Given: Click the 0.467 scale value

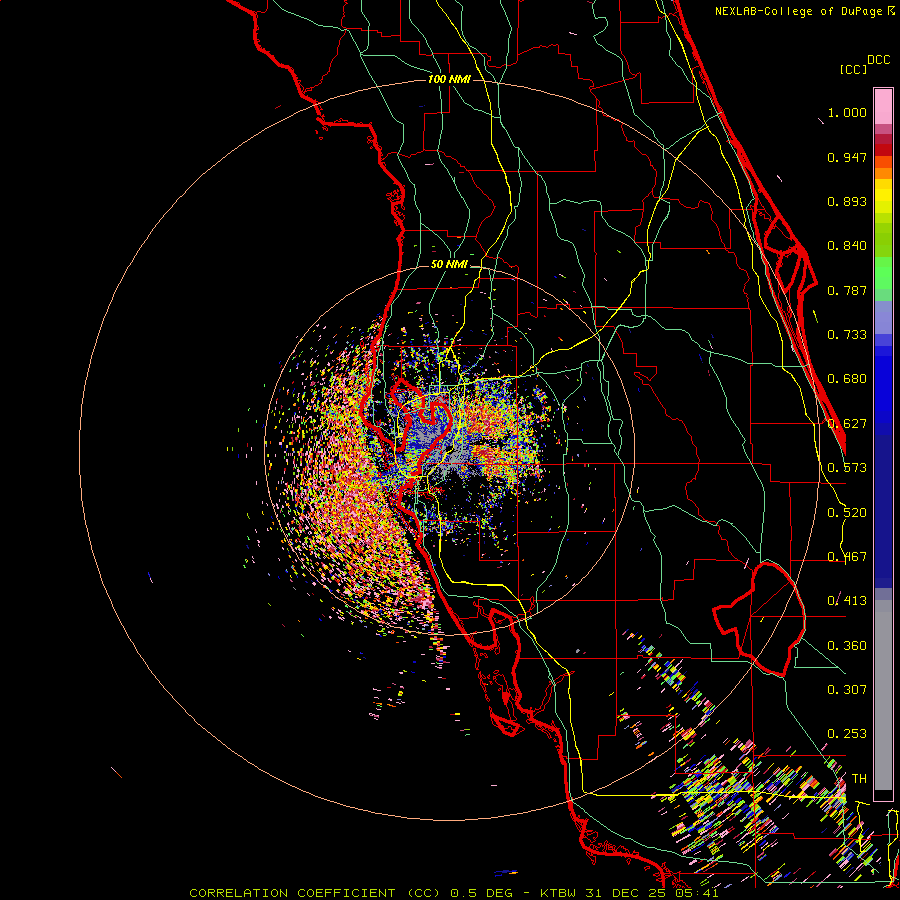Looking at the screenshot, I should (x=847, y=557).
